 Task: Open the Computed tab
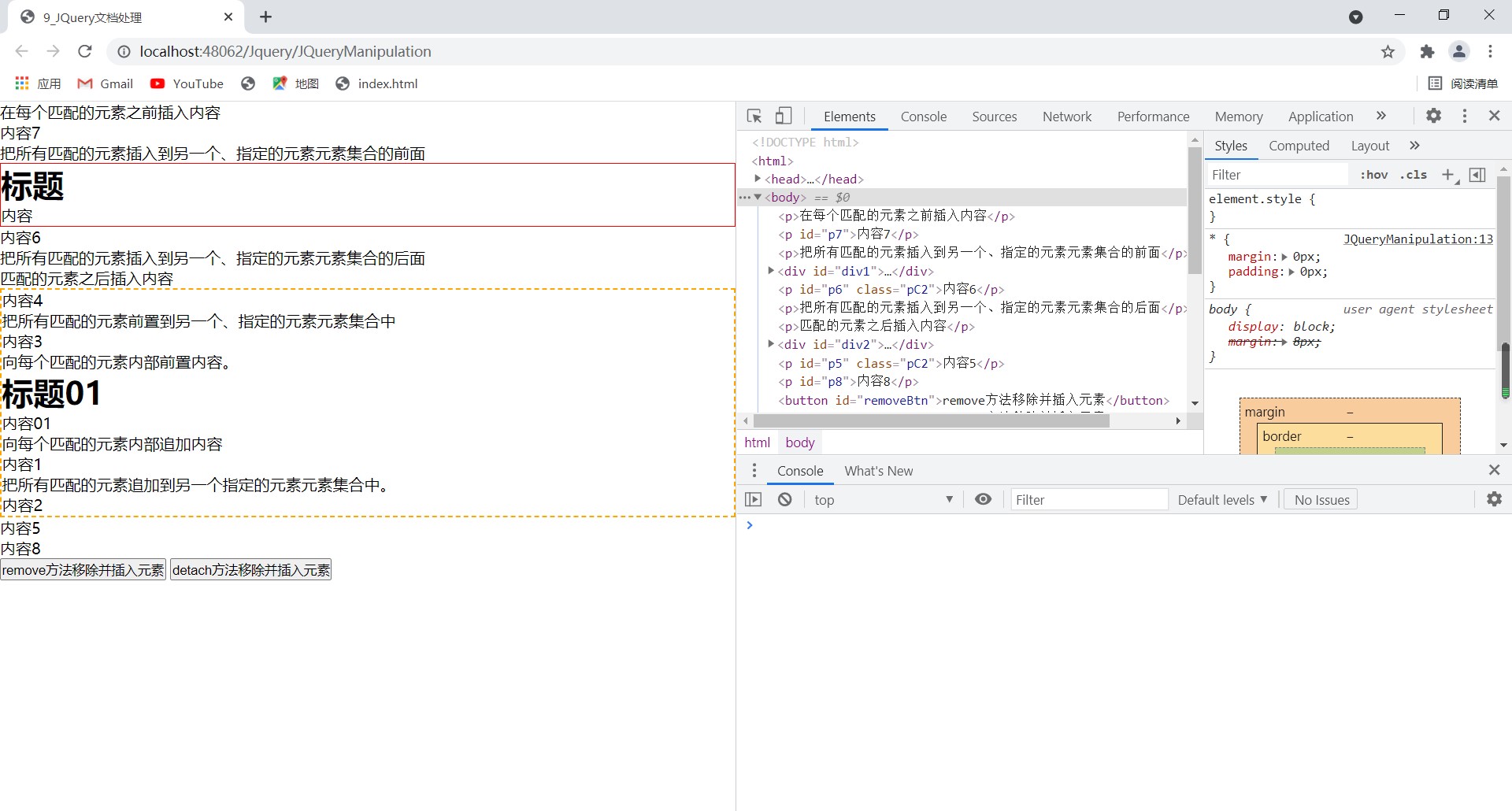coord(1299,146)
